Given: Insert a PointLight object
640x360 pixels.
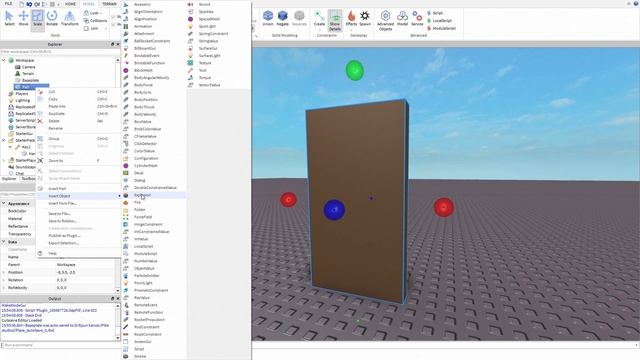Looking at the screenshot, I should [x=154, y=283].
